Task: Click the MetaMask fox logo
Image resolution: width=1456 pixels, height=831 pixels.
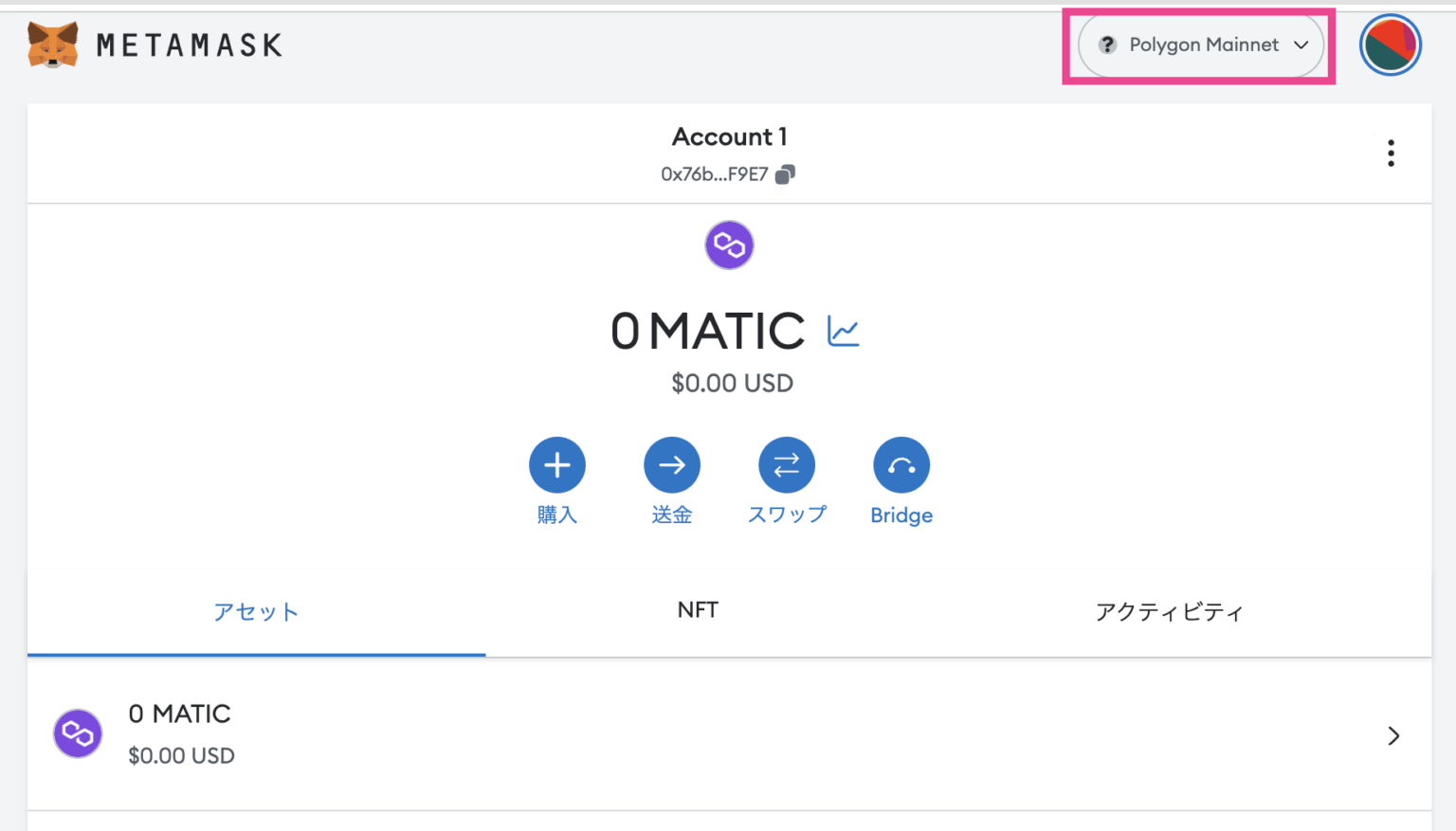Action: coord(52,45)
